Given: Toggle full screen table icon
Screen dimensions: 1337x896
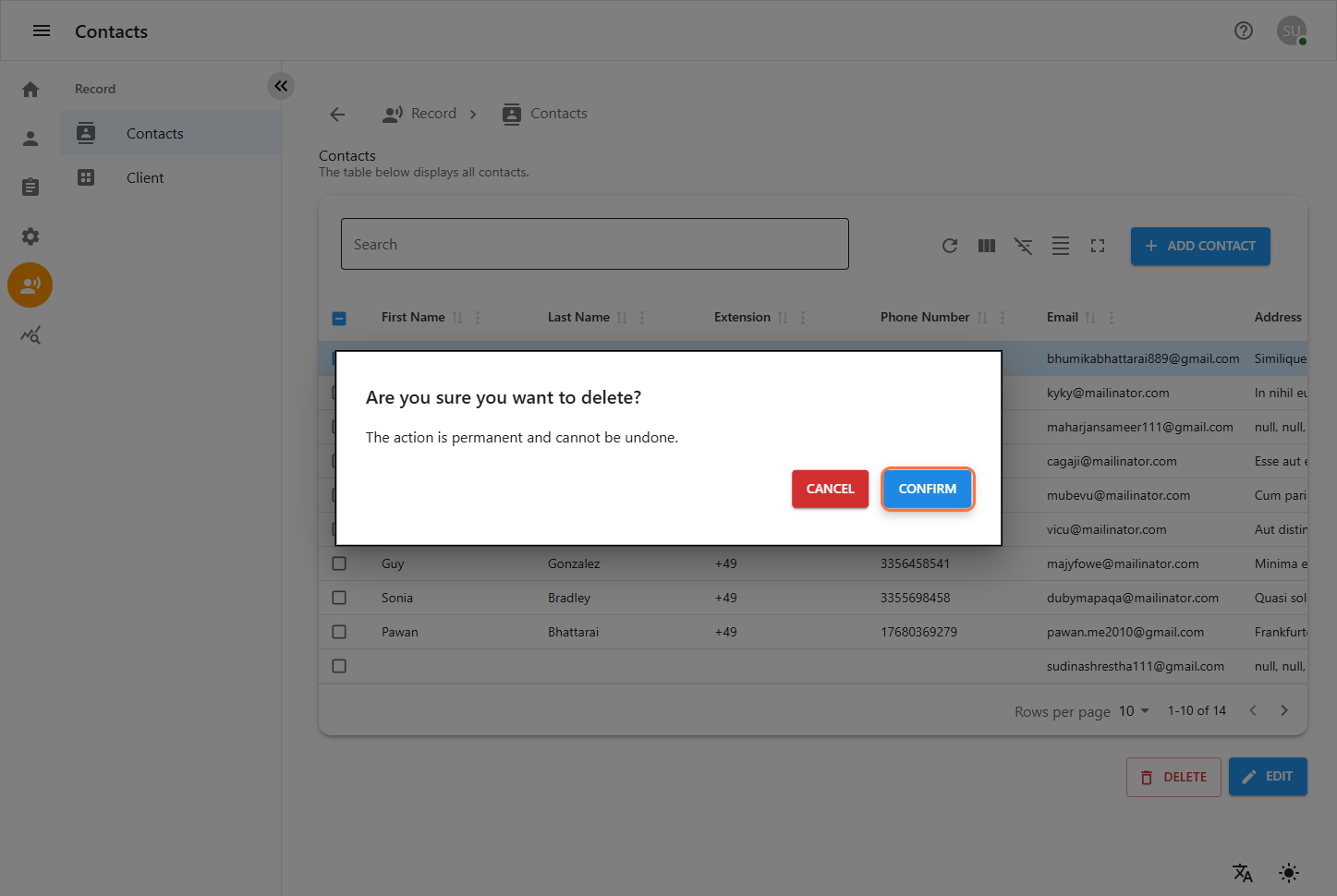Looking at the screenshot, I should (x=1097, y=246).
